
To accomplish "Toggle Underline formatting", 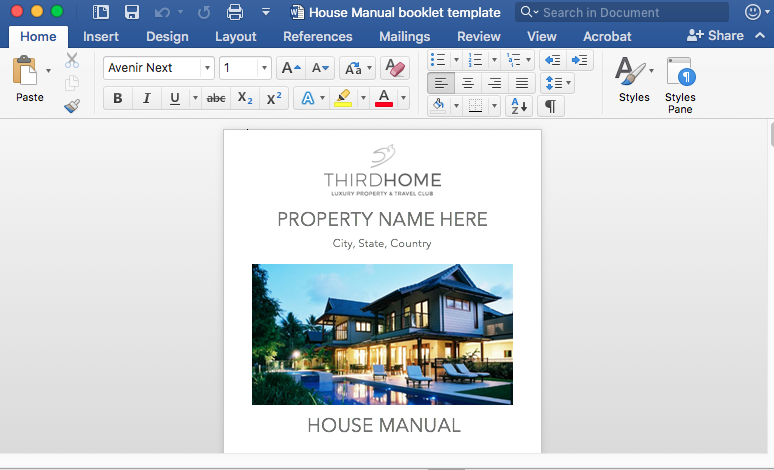I will tap(175, 98).
